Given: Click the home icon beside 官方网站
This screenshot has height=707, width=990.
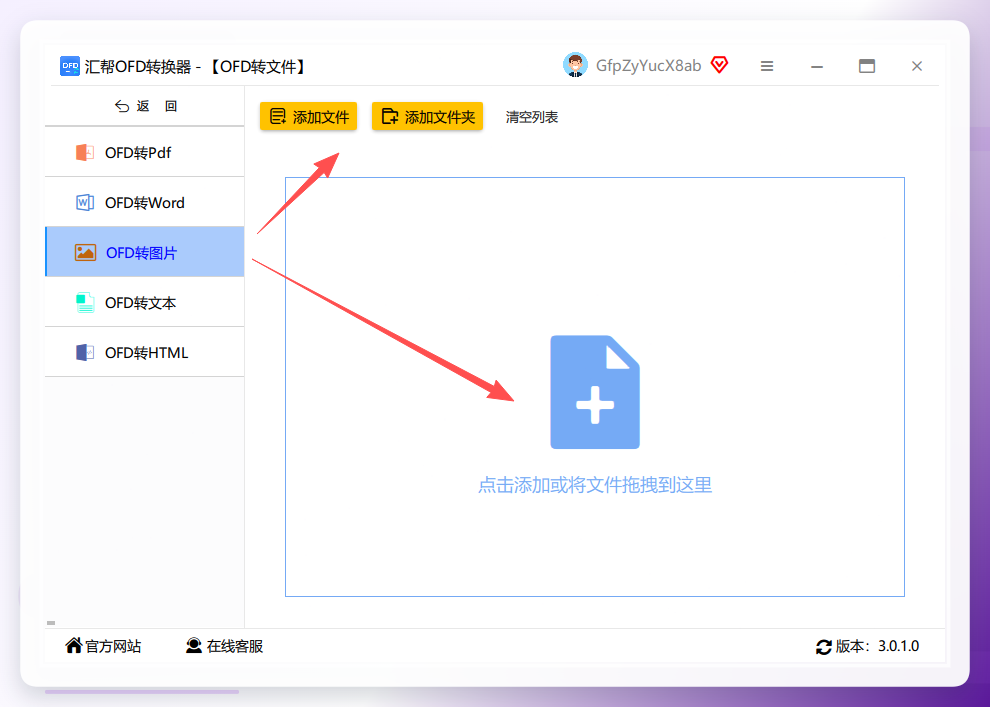Looking at the screenshot, I should pos(74,645).
